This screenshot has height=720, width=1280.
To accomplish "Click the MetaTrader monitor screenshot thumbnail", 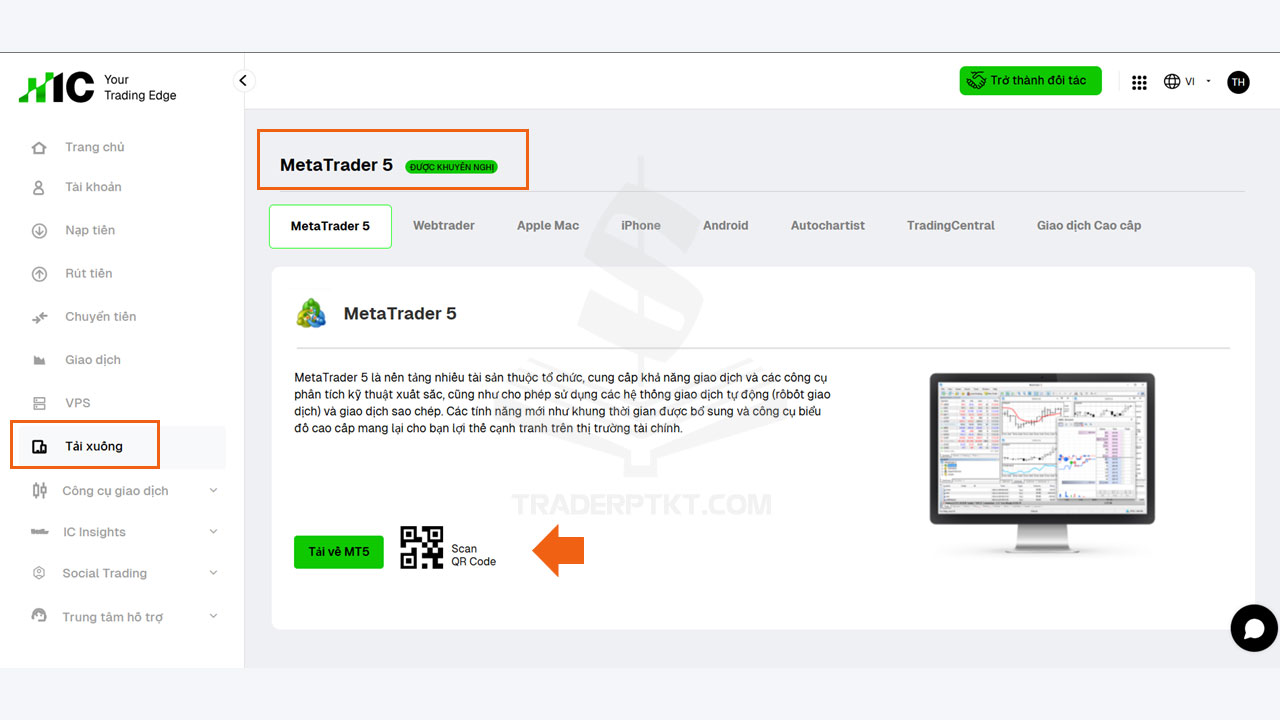I will (1042, 462).
